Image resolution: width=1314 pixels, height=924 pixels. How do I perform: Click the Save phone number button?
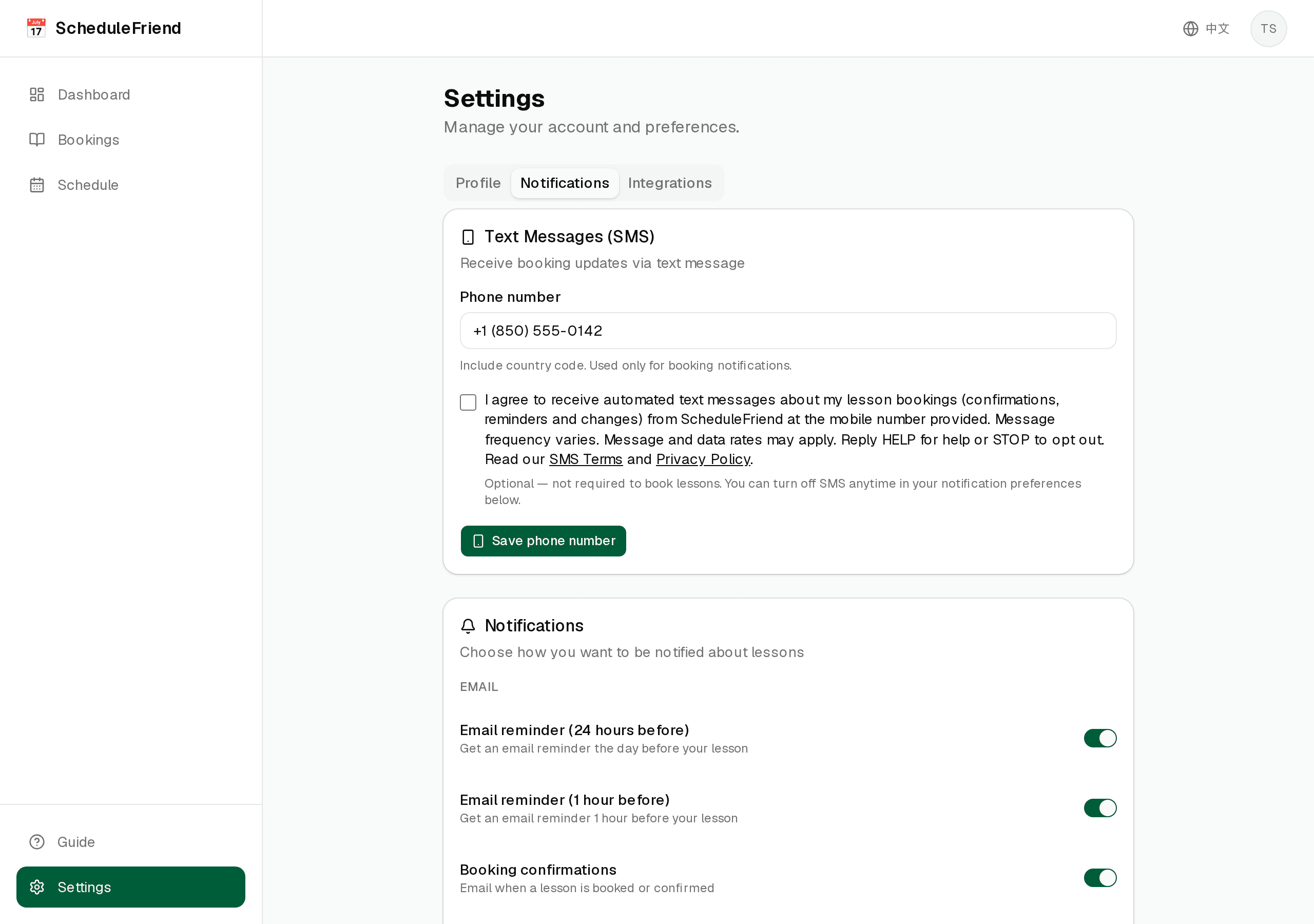tap(543, 541)
